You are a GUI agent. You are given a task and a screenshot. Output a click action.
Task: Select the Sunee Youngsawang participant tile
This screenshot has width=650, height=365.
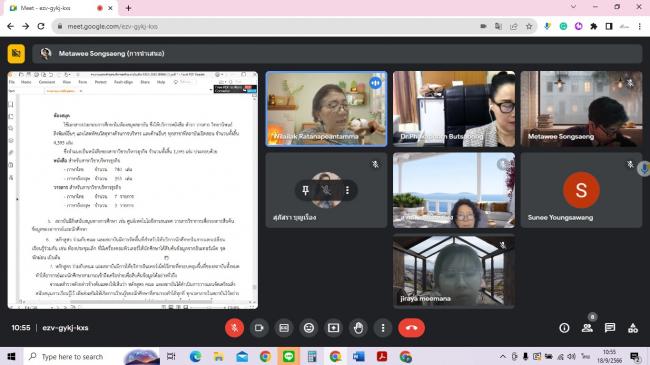point(581,190)
